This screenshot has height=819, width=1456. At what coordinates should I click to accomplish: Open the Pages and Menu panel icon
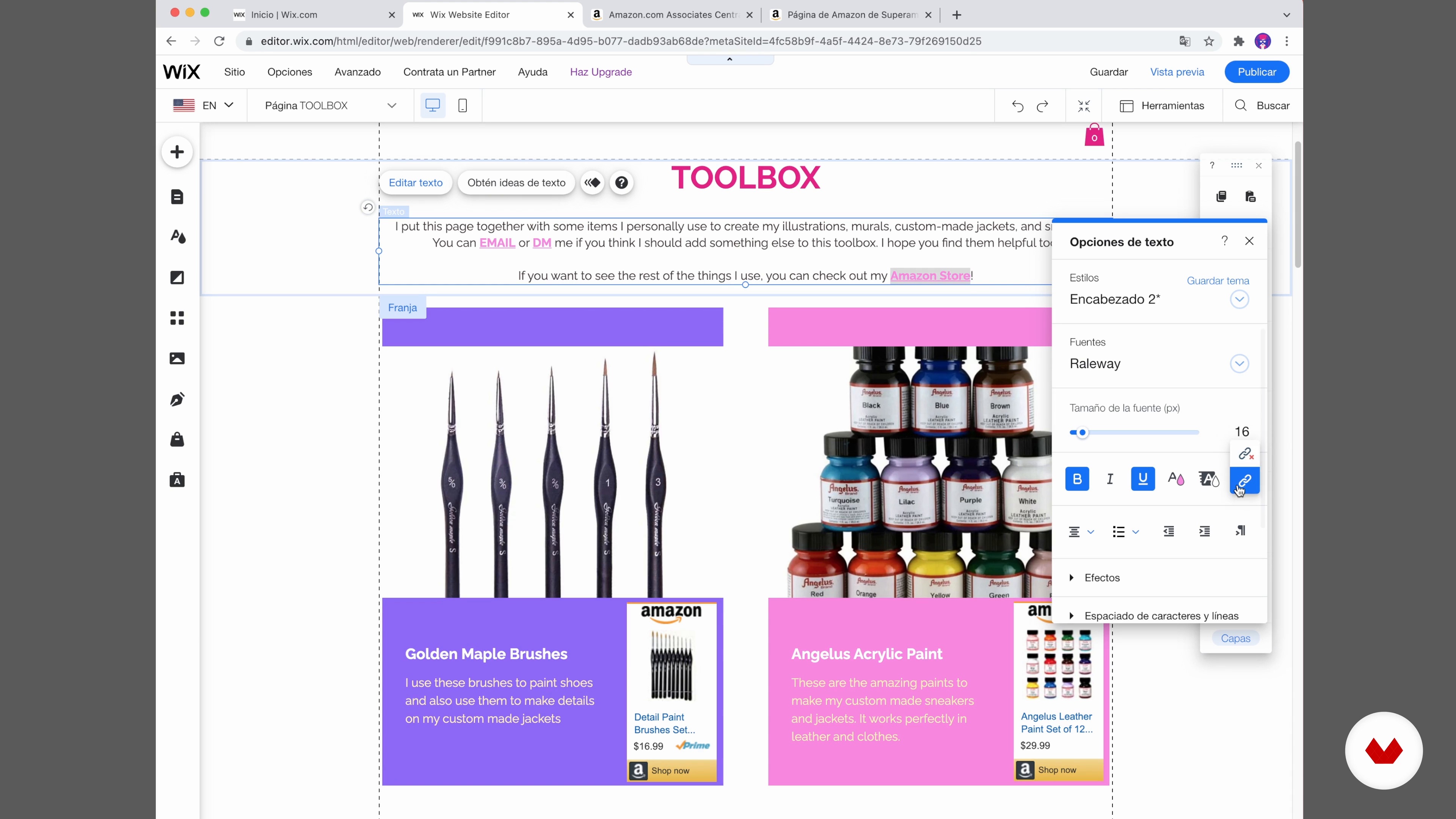pos(177,197)
